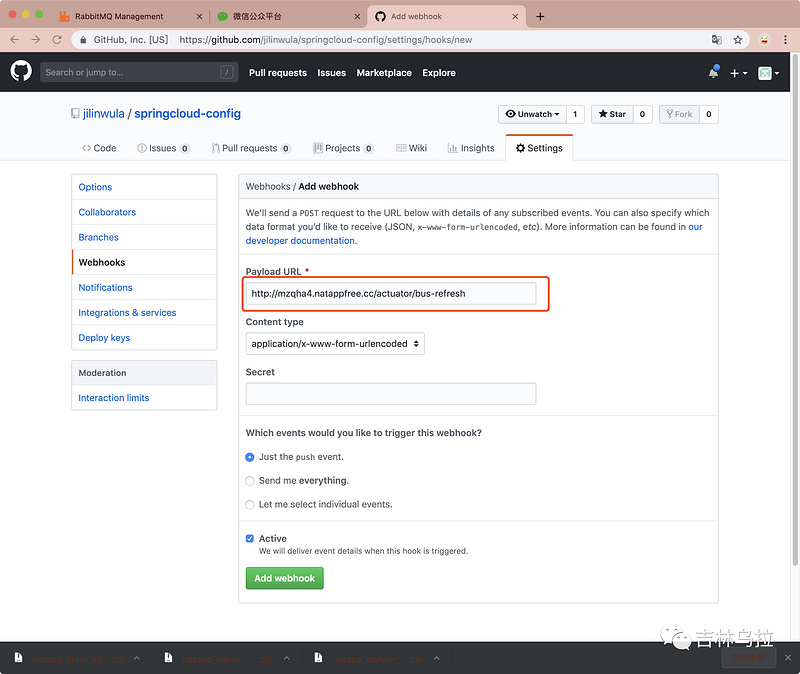Click Issues in top navigation

coord(332,73)
